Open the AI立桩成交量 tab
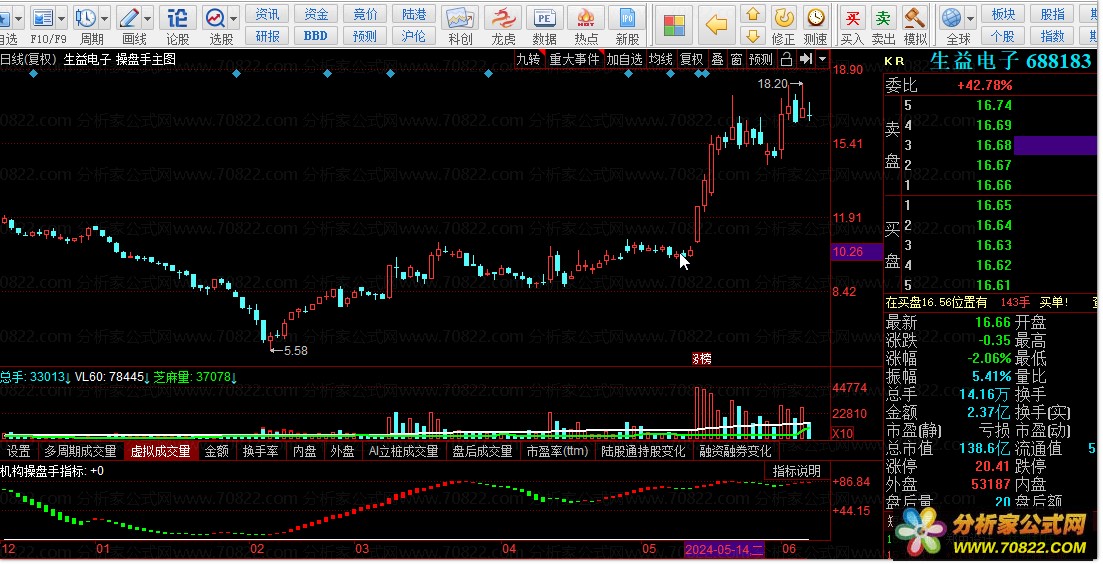1103x564 pixels. [x=403, y=451]
